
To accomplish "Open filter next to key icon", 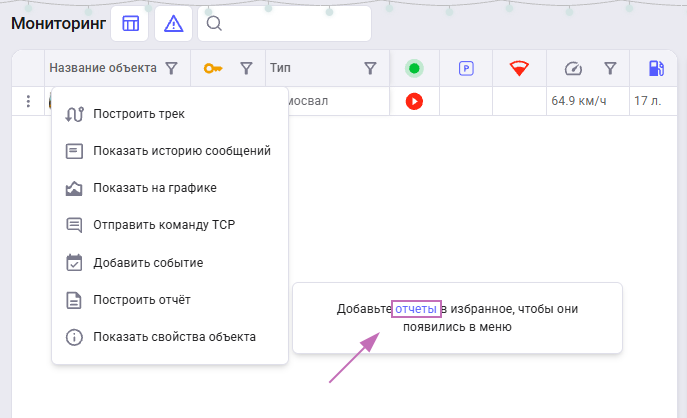I will point(246,68).
